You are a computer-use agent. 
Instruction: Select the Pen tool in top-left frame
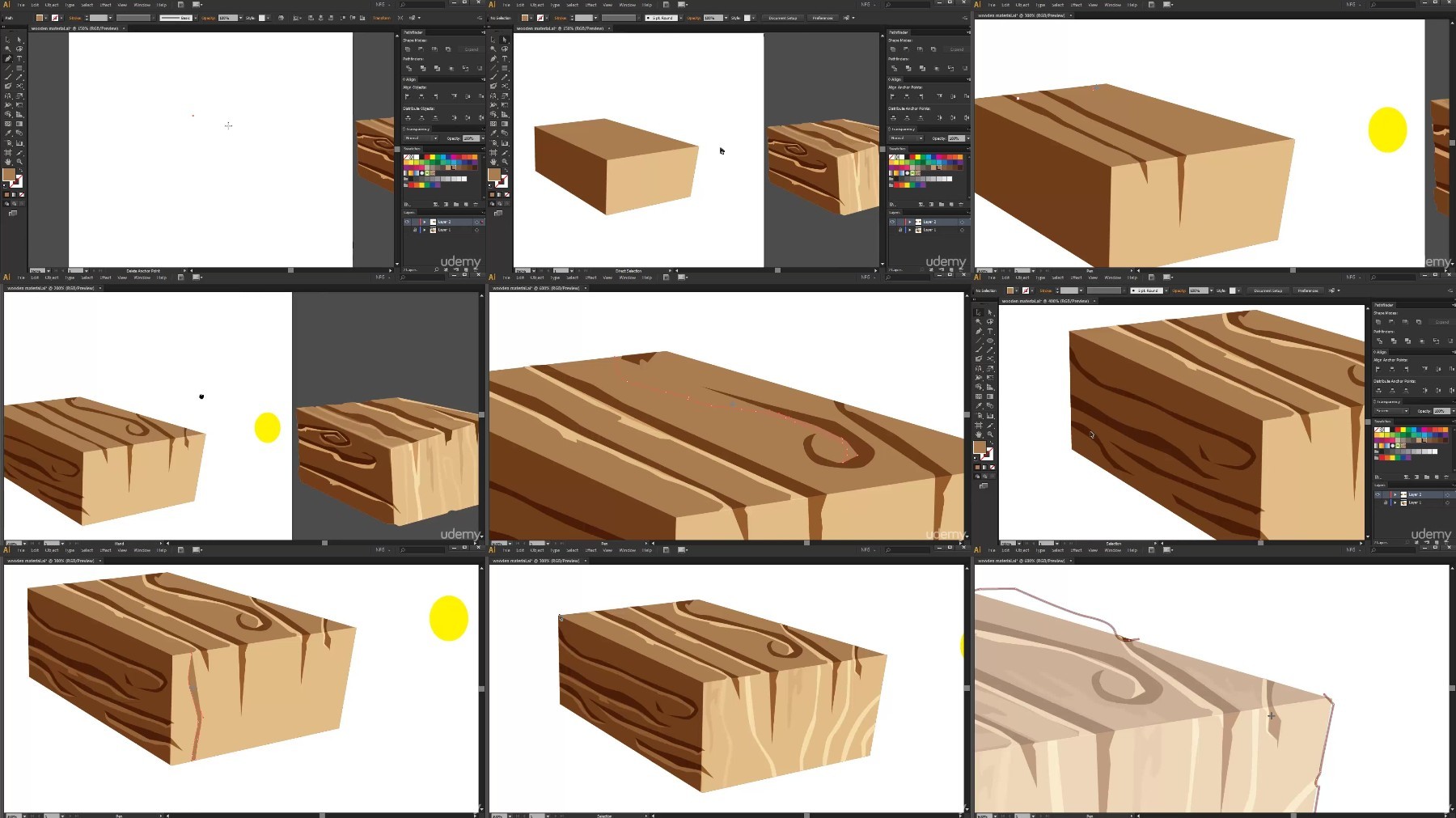pyautogui.click(x=8, y=59)
